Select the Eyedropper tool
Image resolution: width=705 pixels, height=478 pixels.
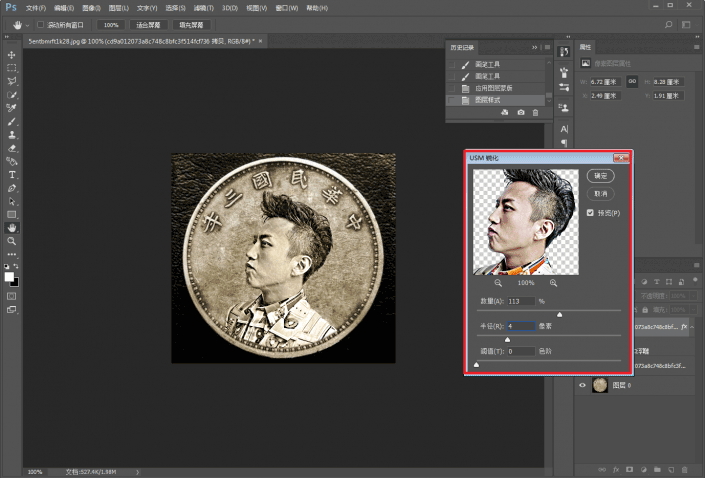point(12,108)
